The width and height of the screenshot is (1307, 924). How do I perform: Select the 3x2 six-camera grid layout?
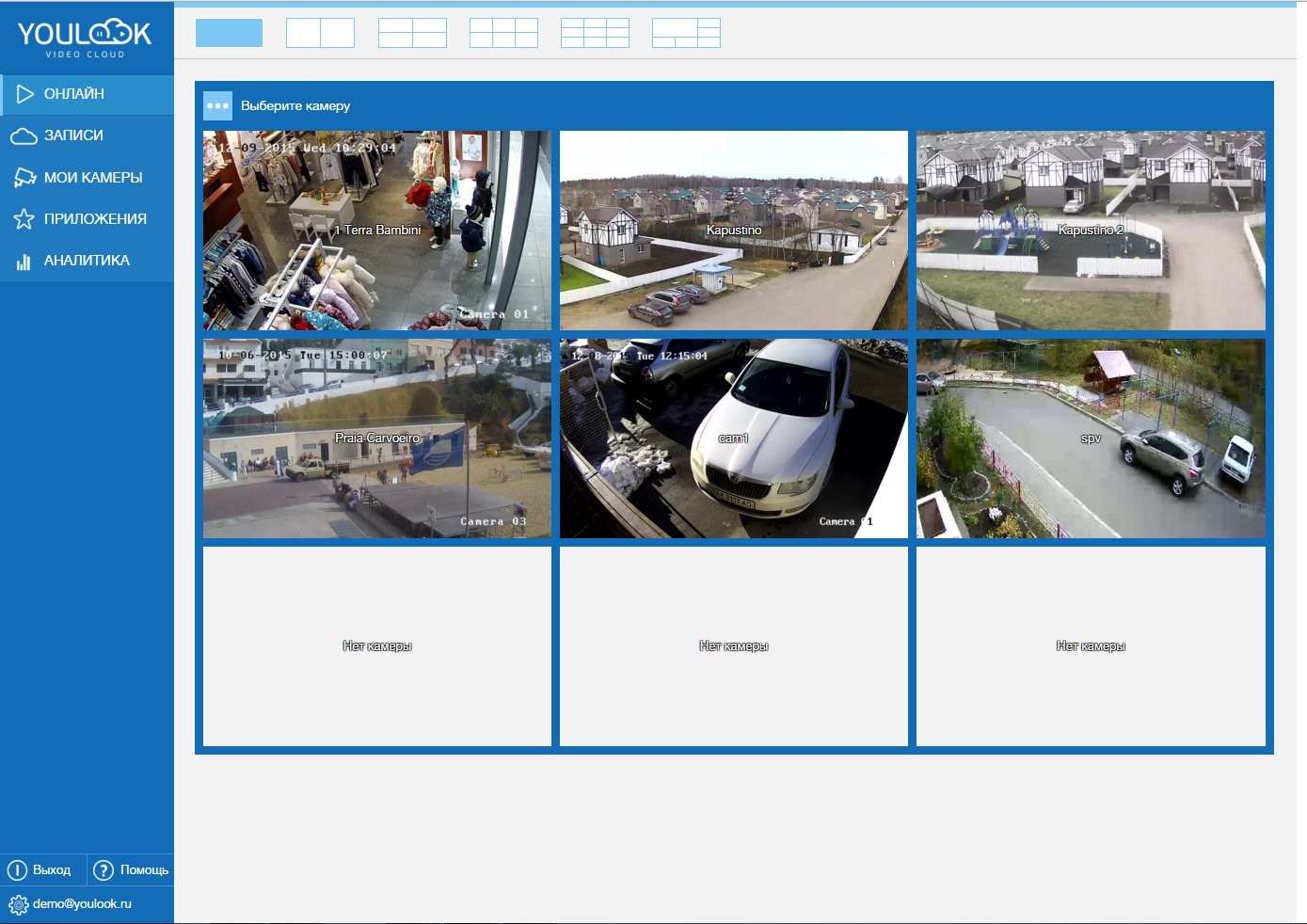[x=503, y=33]
